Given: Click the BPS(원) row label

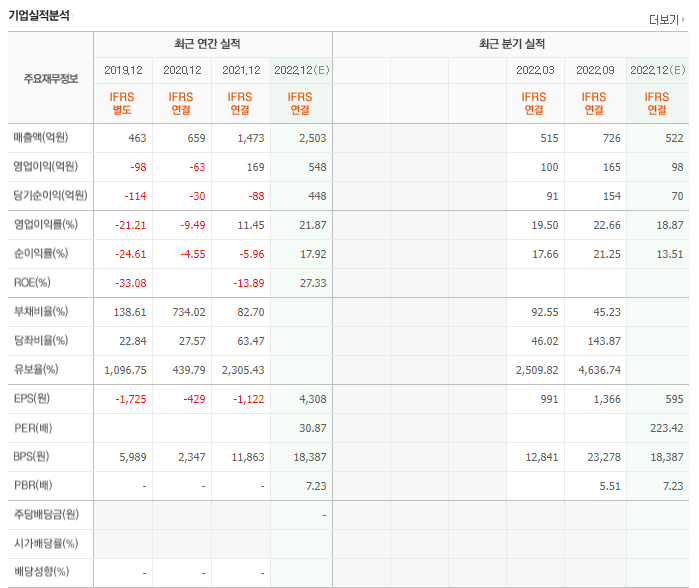Looking at the screenshot, I should pyautogui.click(x=31, y=456).
